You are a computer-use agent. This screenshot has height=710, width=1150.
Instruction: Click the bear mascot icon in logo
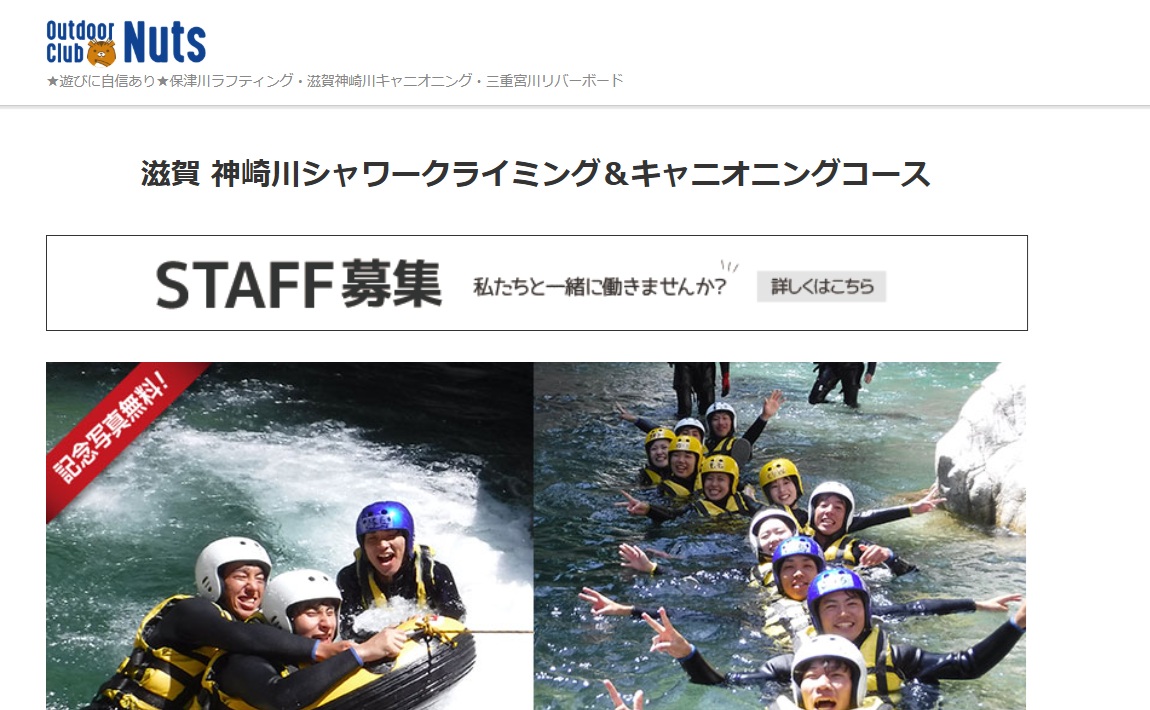(101, 53)
